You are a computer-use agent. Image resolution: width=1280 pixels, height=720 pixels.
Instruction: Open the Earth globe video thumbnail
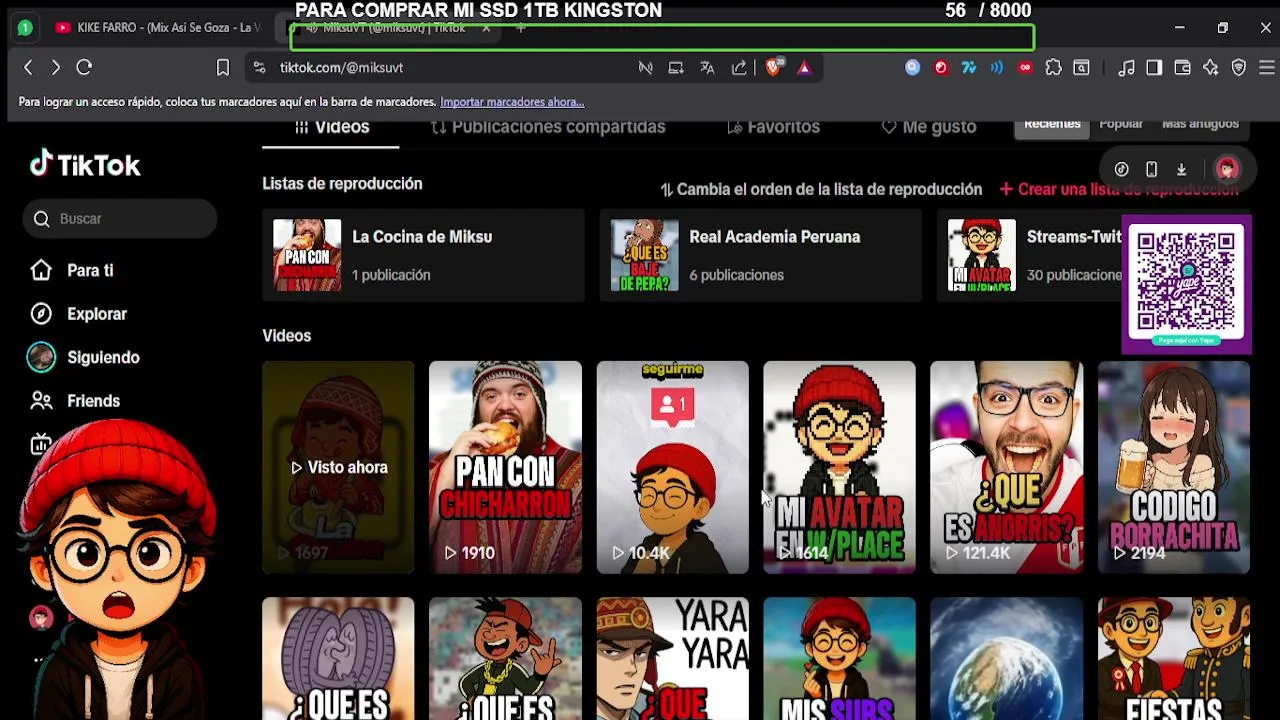[1006, 659]
